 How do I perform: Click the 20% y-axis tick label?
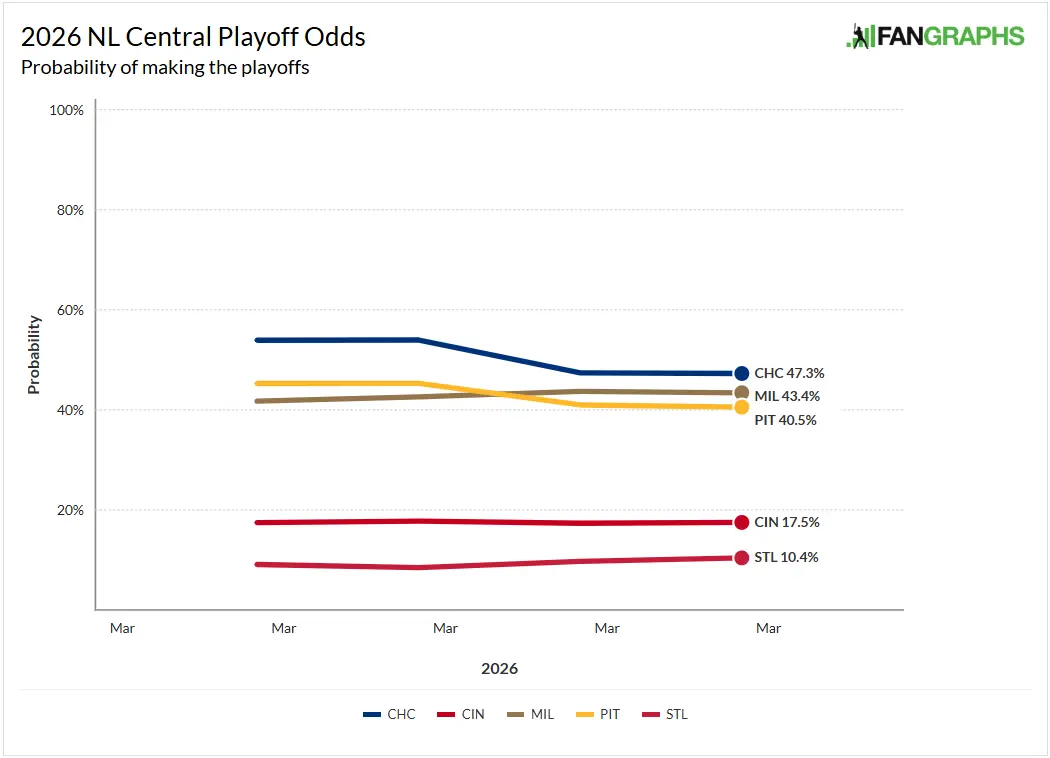click(x=69, y=510)
